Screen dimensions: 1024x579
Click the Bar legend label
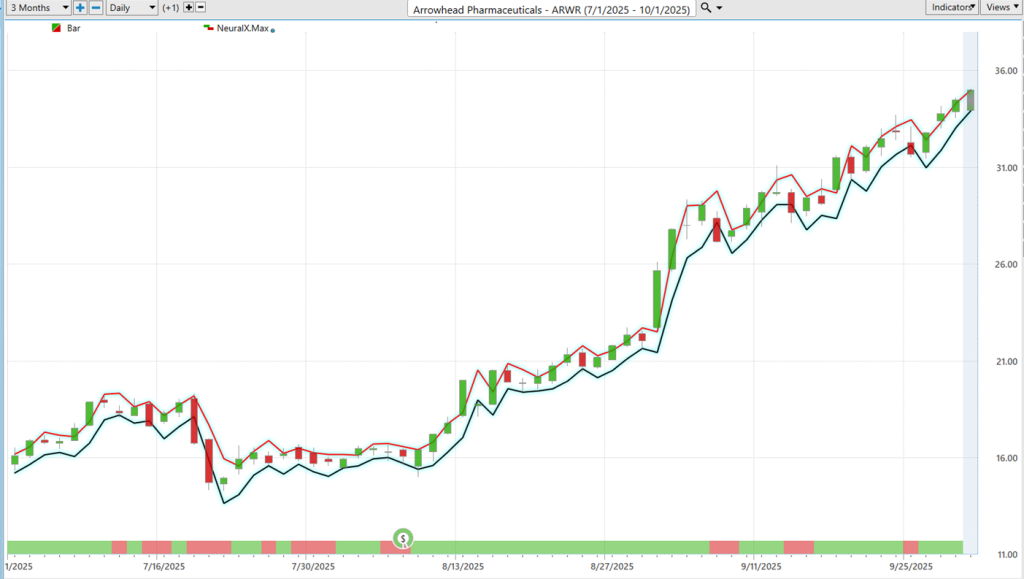(74, 28)
